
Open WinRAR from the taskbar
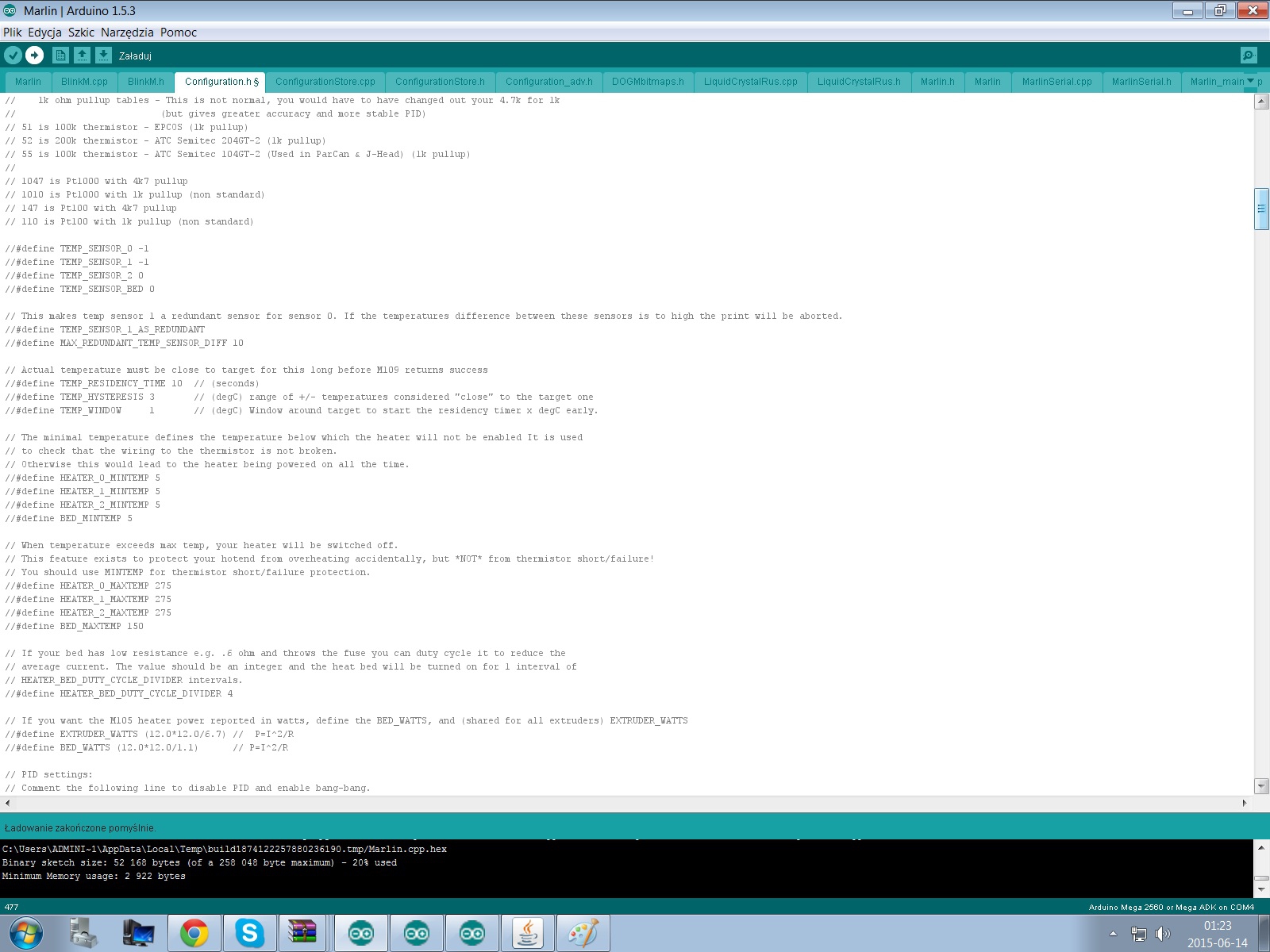click(302, 933)
